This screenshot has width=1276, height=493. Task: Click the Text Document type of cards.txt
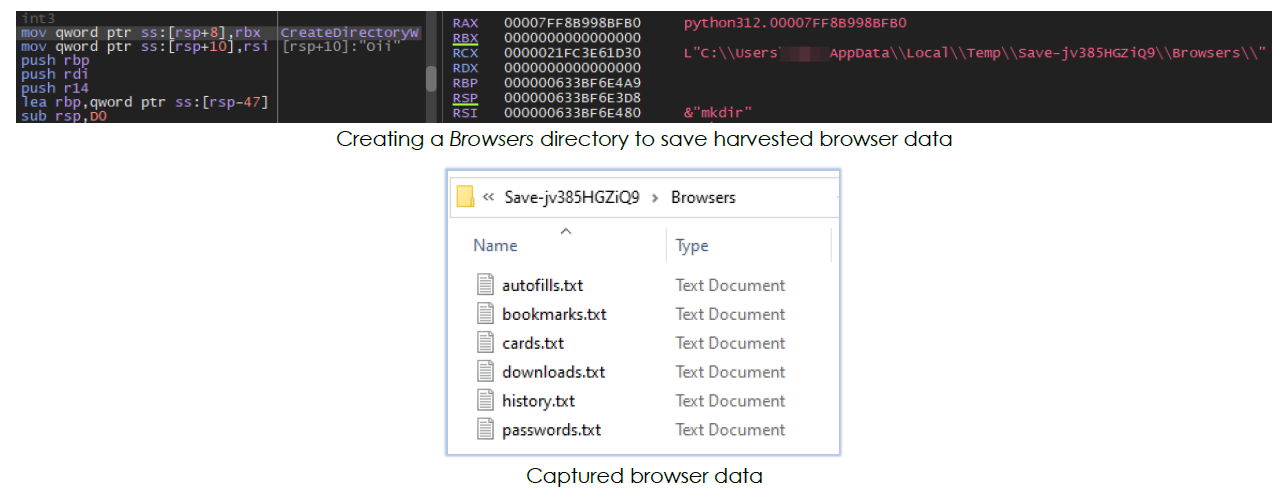tap(730, 343)
